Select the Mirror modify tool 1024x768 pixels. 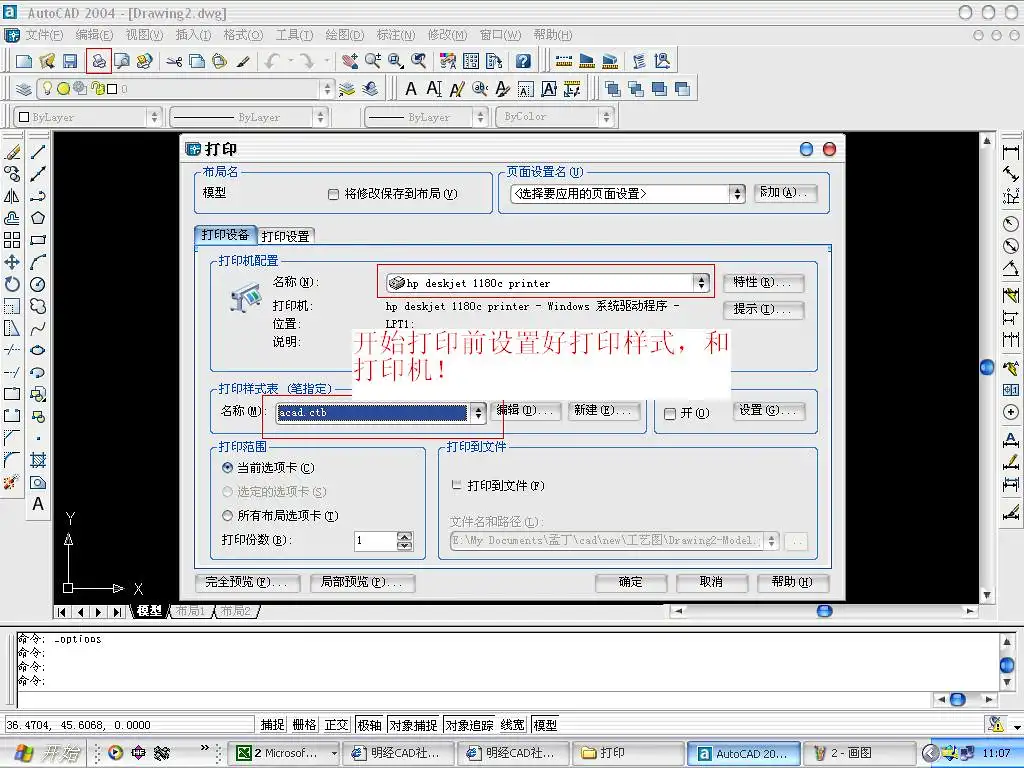click(12, 196)
